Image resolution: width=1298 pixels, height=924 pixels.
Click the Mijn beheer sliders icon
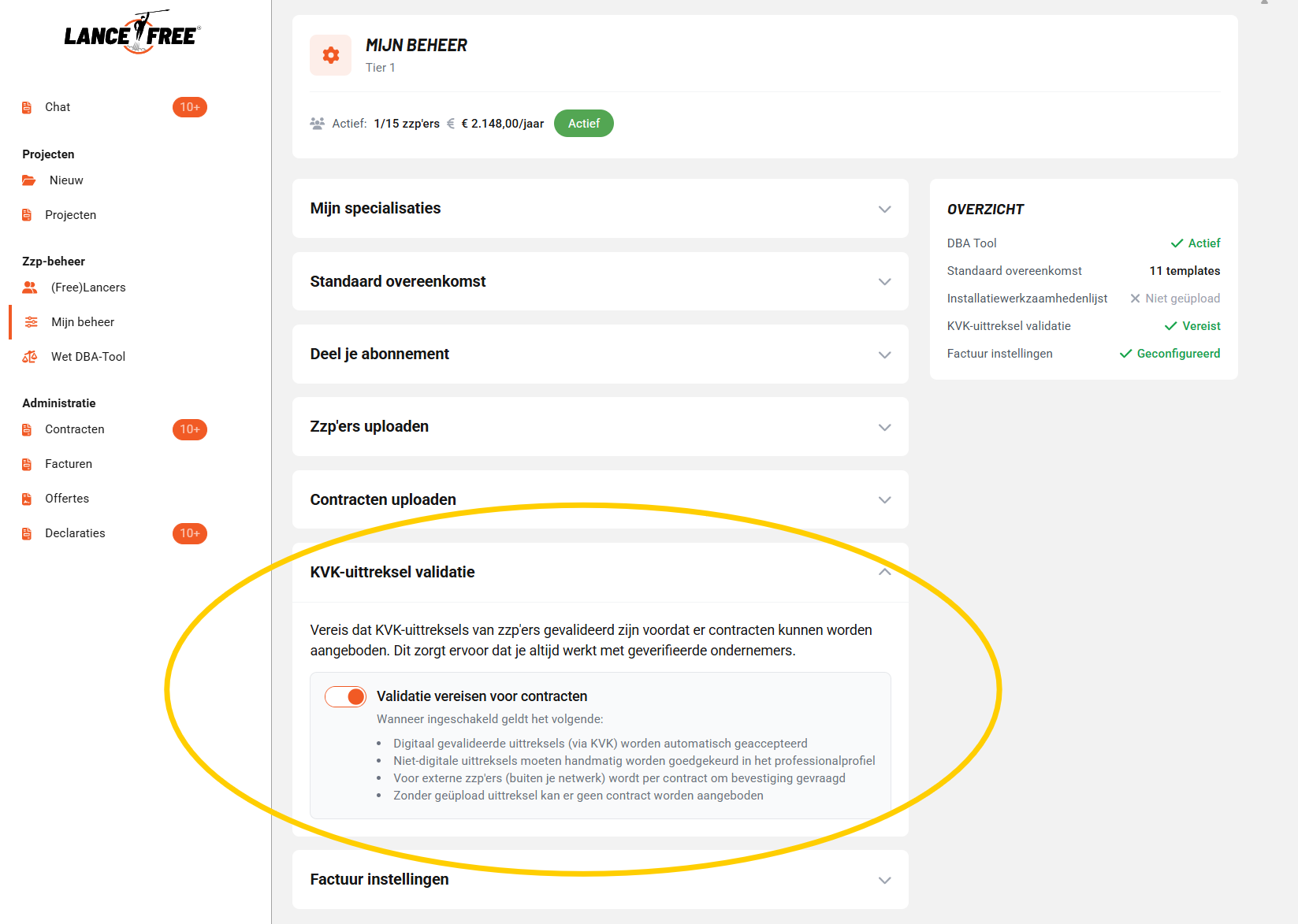click(x=32, y=322)
